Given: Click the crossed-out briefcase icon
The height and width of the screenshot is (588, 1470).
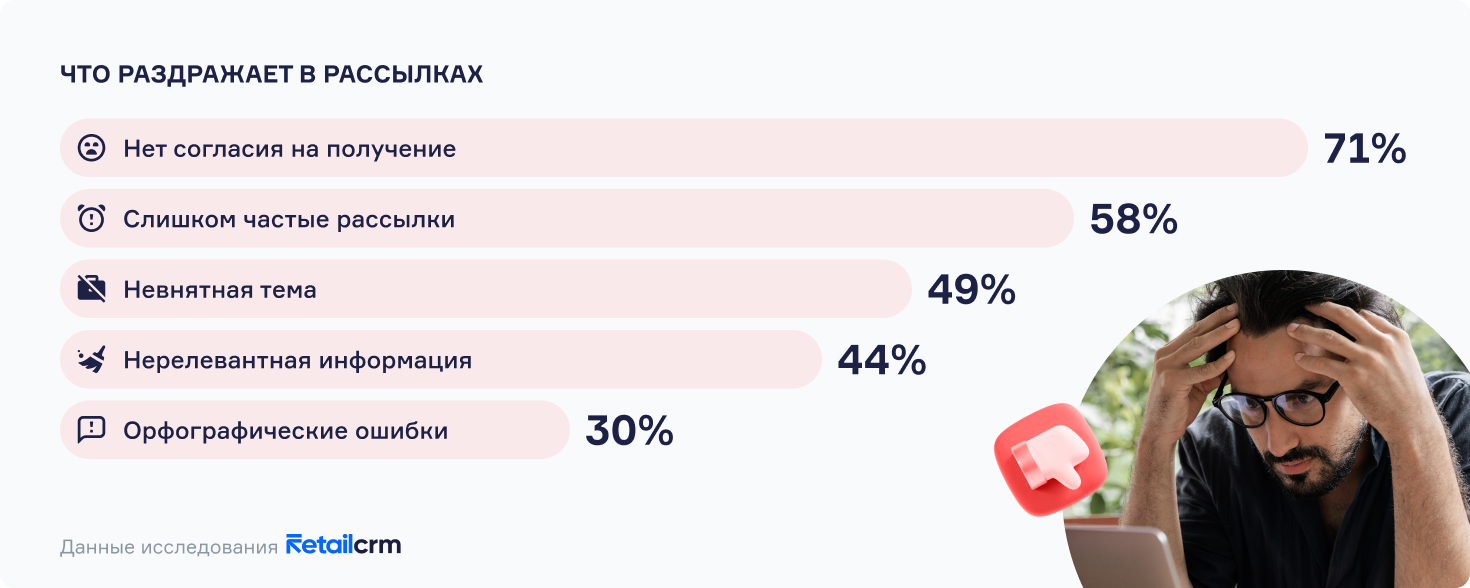Looking at the screenshot, I should pyautogui.click(x=91, y=290).
